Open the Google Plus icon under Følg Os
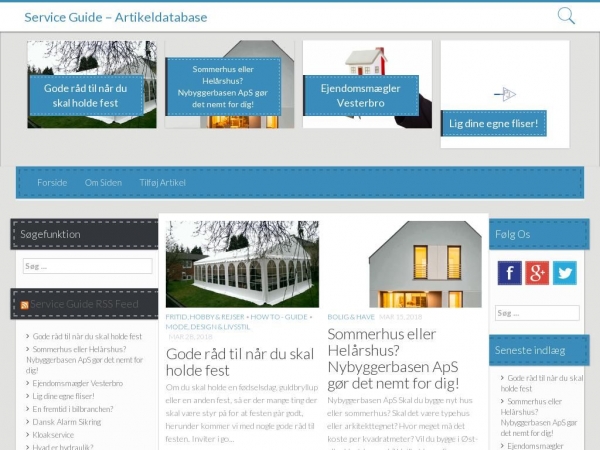The height and width of the screenshot is (450, 600). 537,273
